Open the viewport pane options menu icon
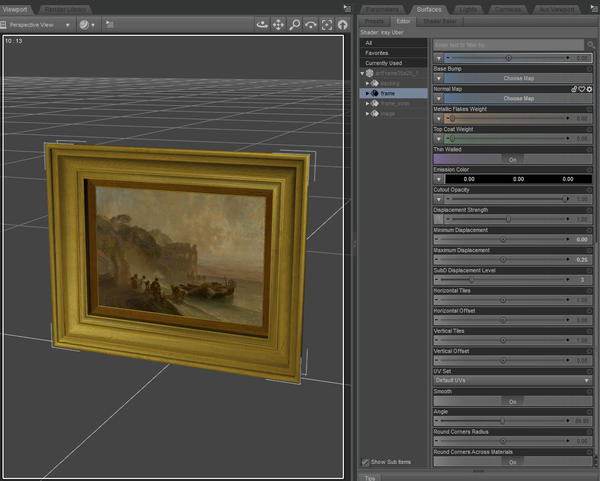This screenshot has height=481, width=600. tap(347, 8)
